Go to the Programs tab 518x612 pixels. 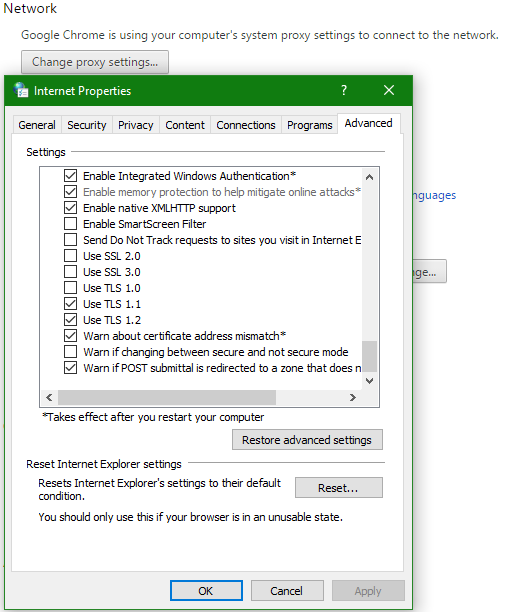tap(310, 125)
